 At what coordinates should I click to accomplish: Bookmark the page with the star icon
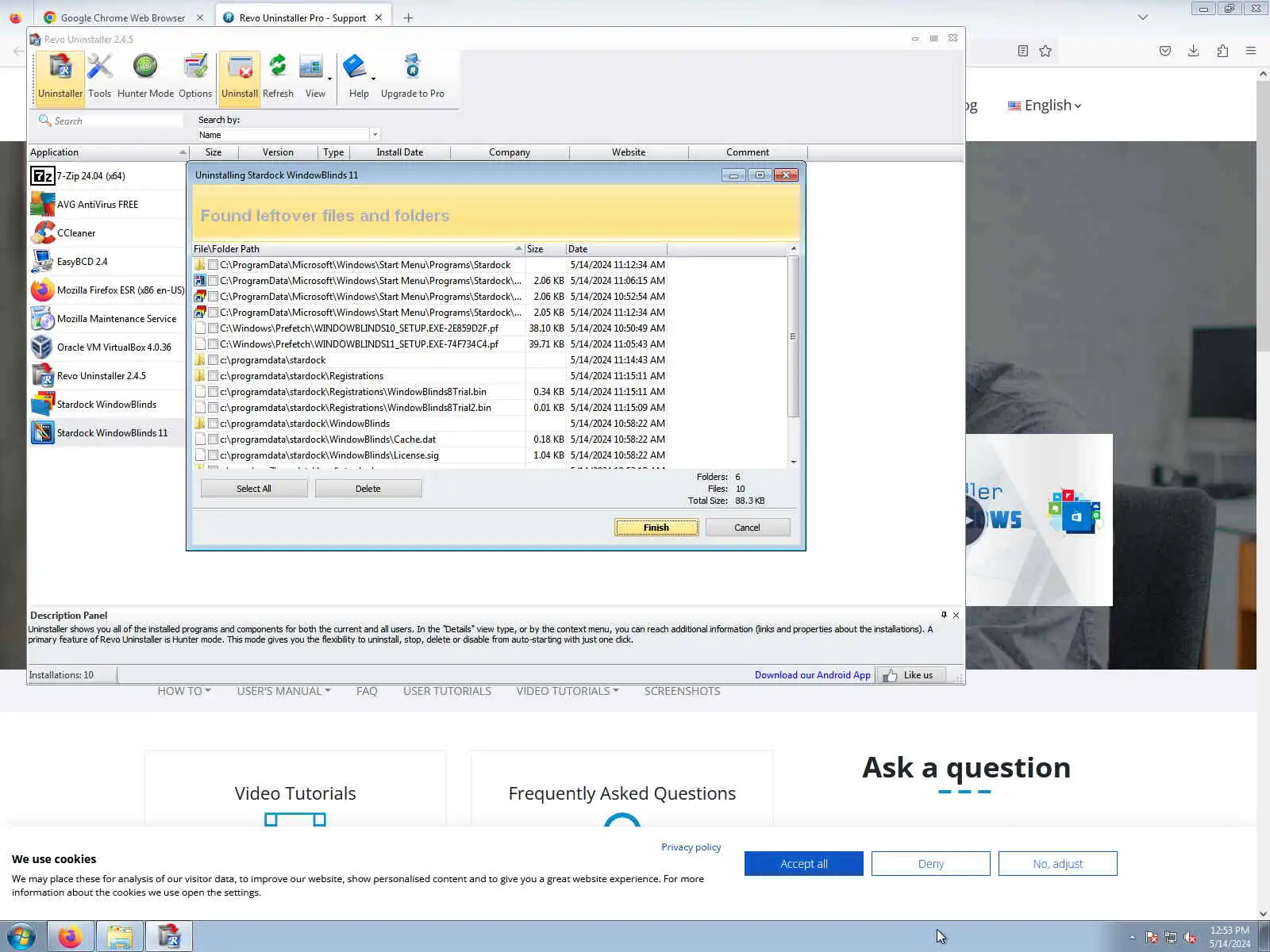point(1045,51)
